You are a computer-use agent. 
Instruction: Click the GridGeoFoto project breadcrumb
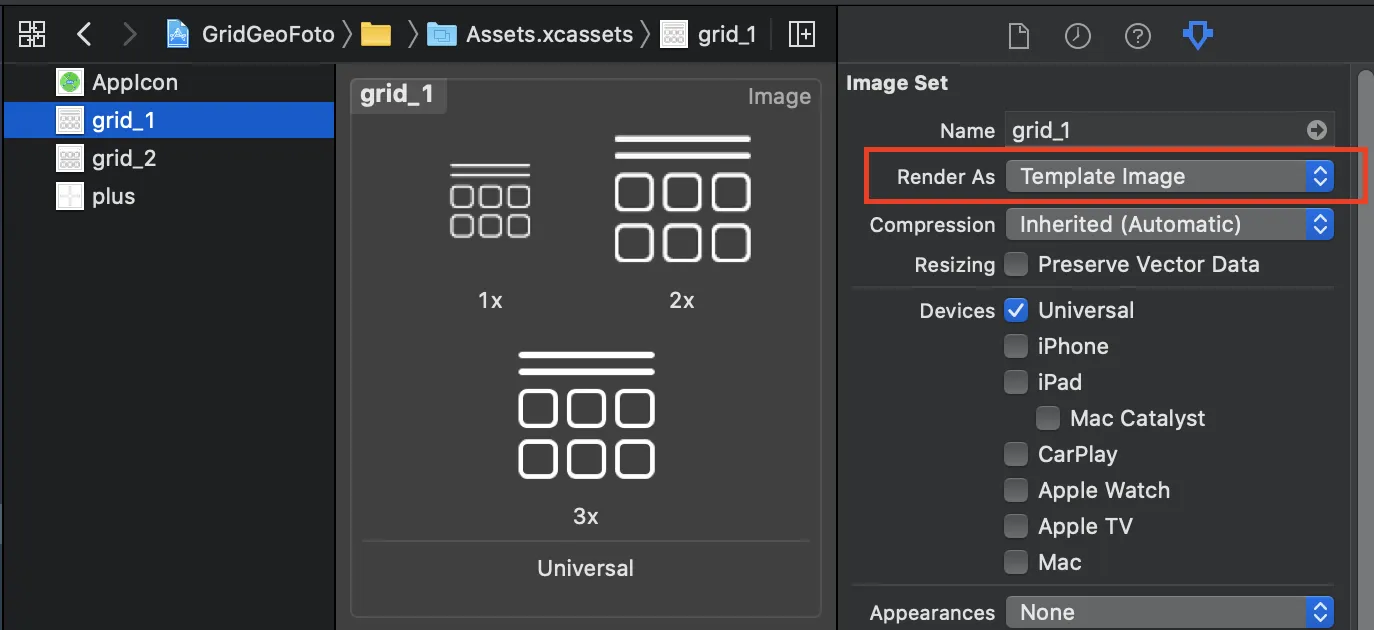tap(268, 35)
